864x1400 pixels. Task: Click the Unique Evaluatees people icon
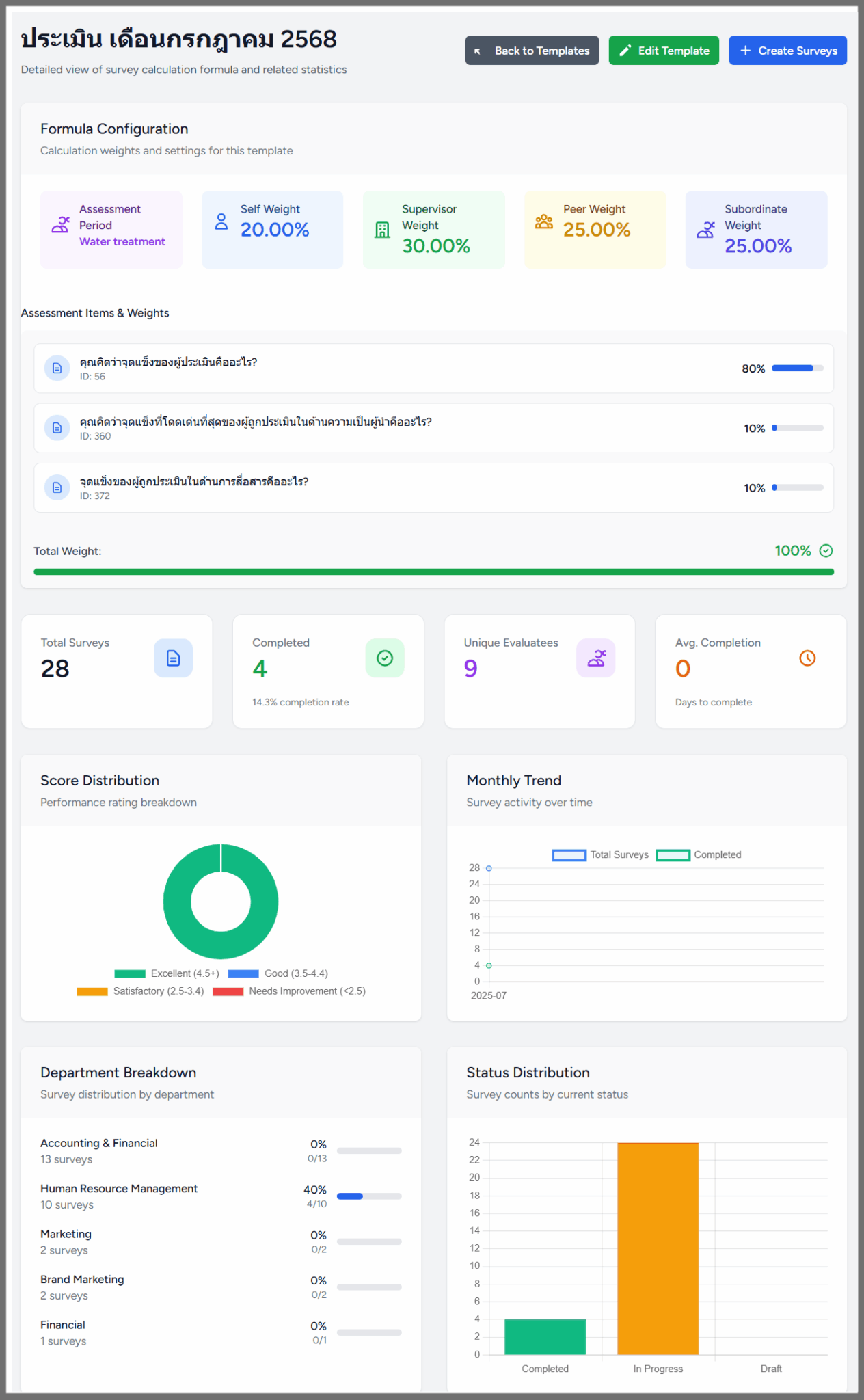click(x=596, y=658)
